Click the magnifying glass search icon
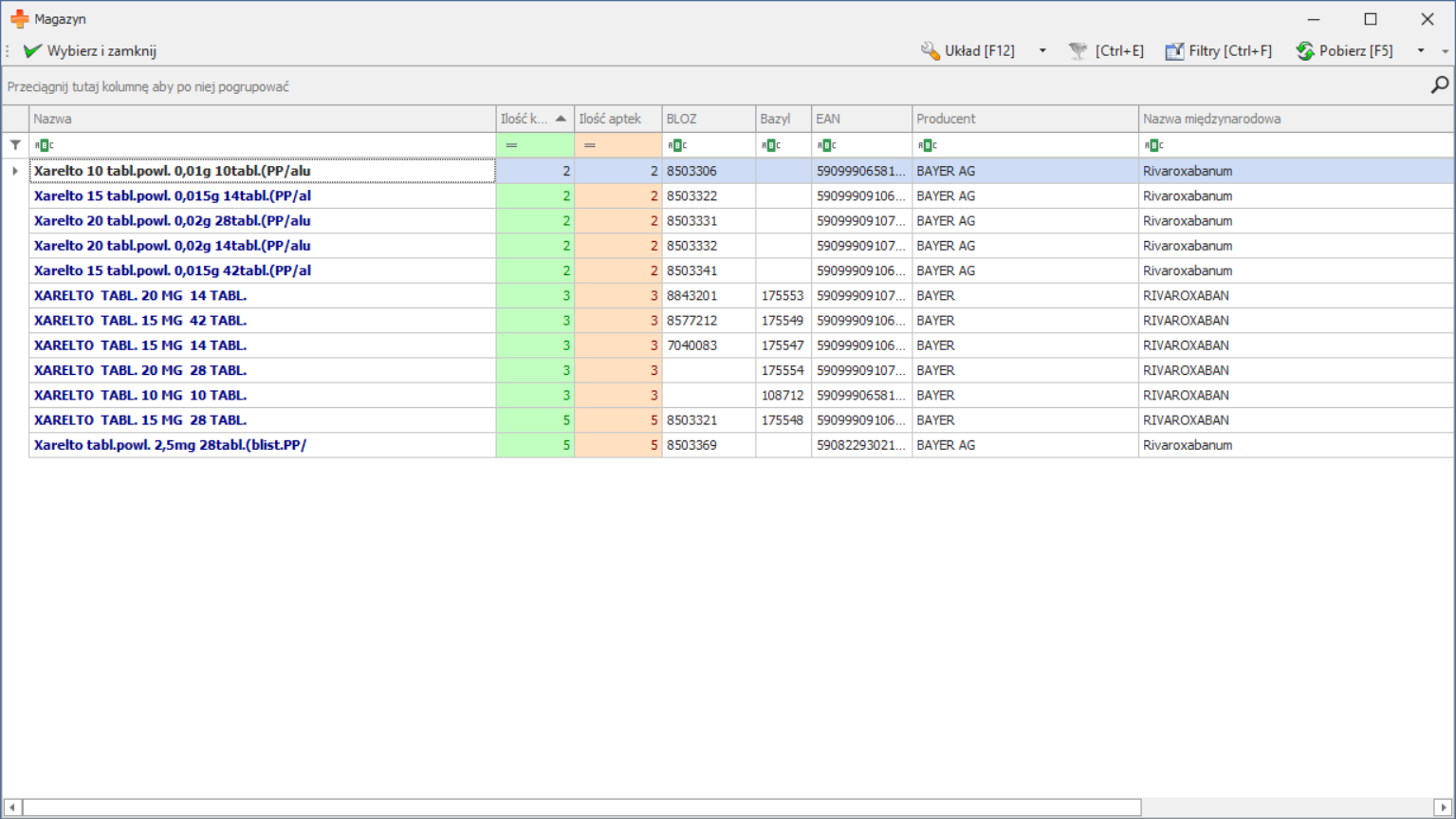 pos(1439,85)
